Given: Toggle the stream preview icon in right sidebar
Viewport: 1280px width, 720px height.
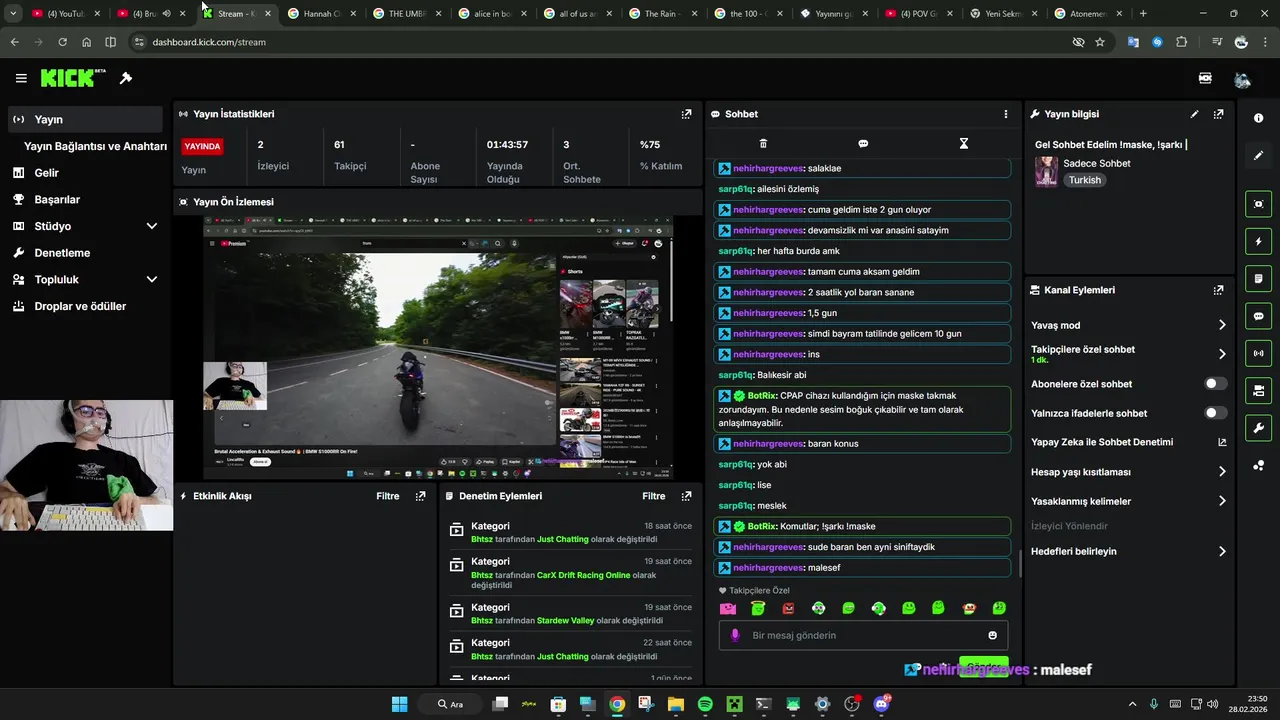Looking at the screenshot, I should [1258, 204].
